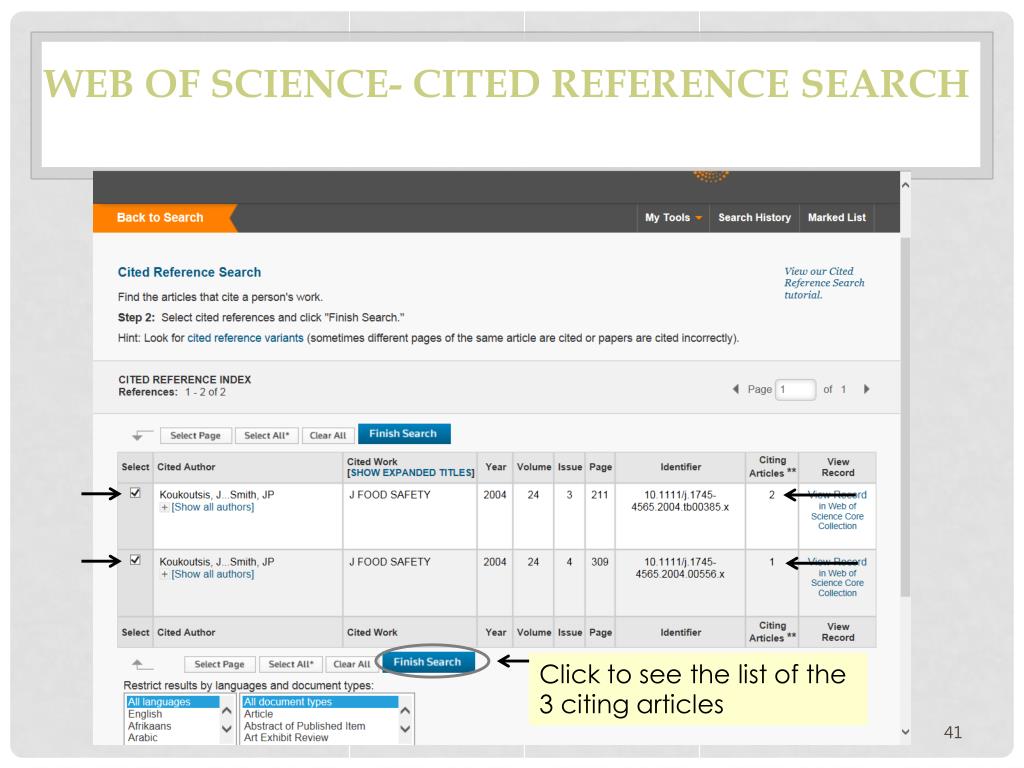This screenshot has width=1024, height=768.
Task: Select All document types option
Action: click(x=319, y=702)
